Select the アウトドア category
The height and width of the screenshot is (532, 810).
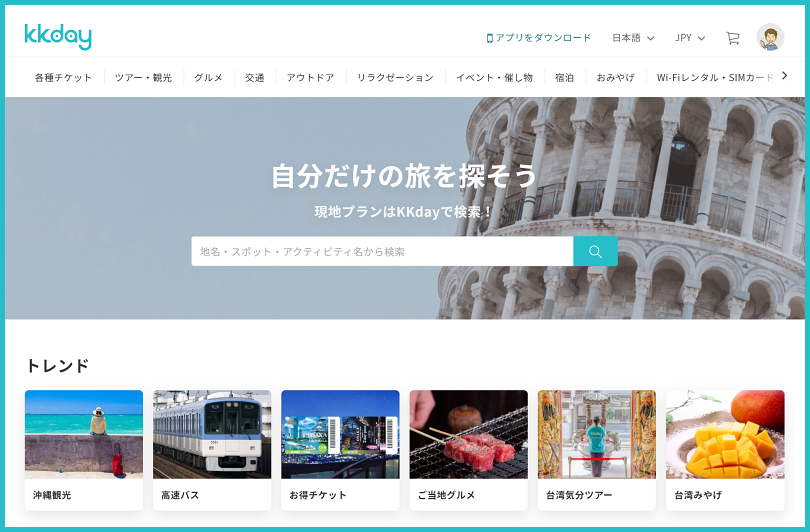(310, 77)
